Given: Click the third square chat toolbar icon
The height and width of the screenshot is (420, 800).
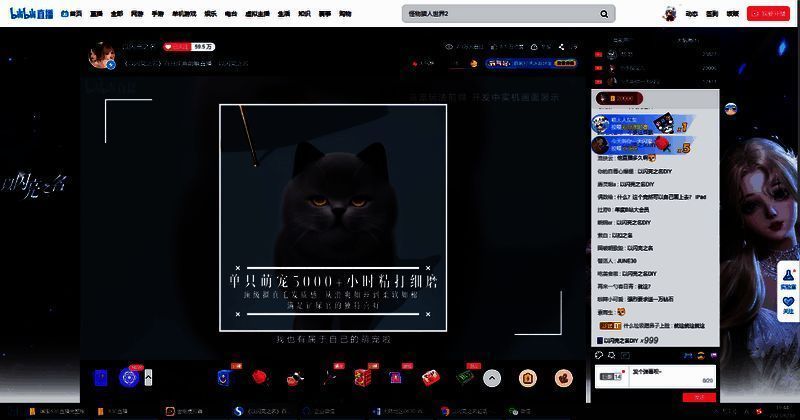Looking at the screenshot, I should pyautogui.click(x=626, y=355).
